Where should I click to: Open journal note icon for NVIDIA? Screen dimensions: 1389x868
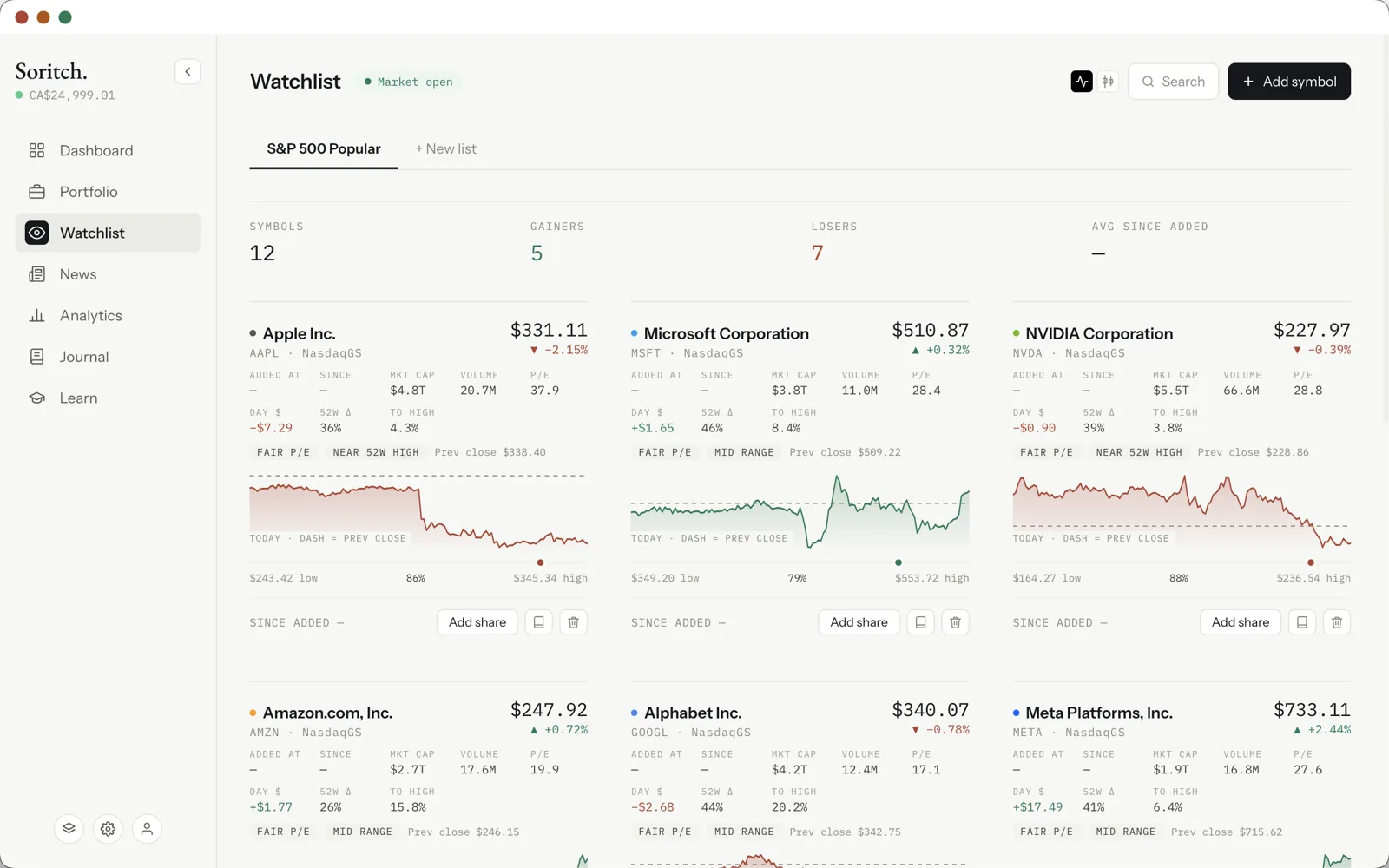(x=1302, y=622)
